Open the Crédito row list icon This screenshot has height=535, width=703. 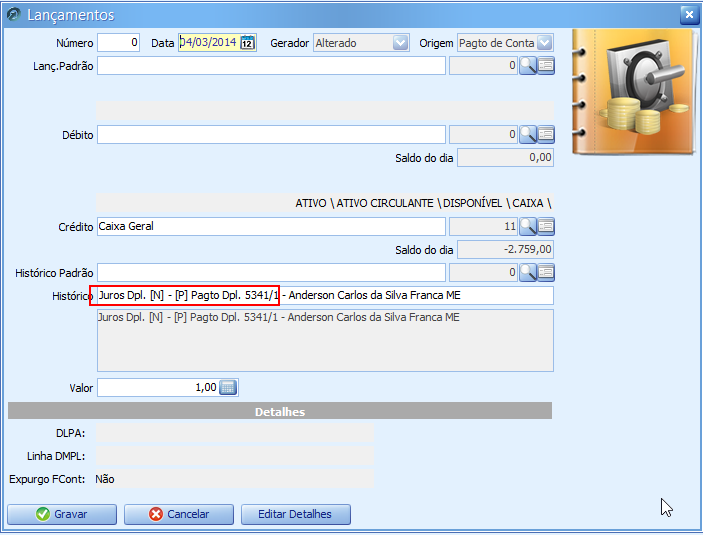click(x=546, y=226)
